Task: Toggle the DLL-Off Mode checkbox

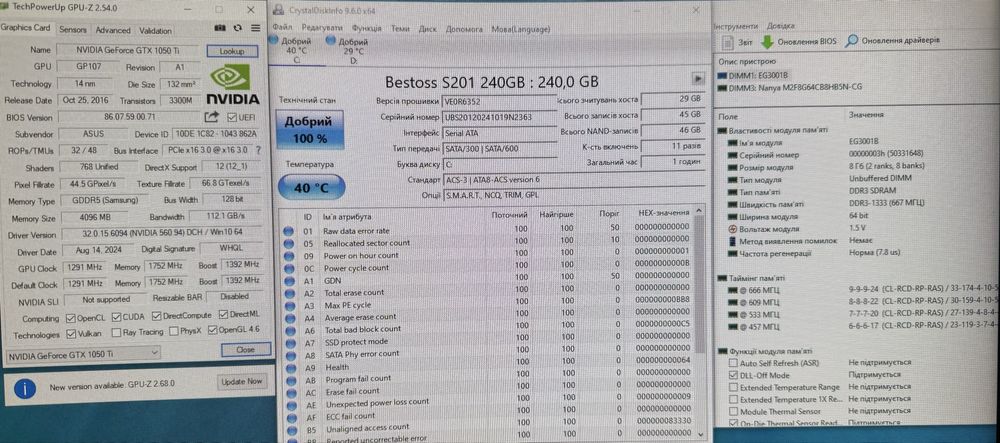Action: pos(733,375)
